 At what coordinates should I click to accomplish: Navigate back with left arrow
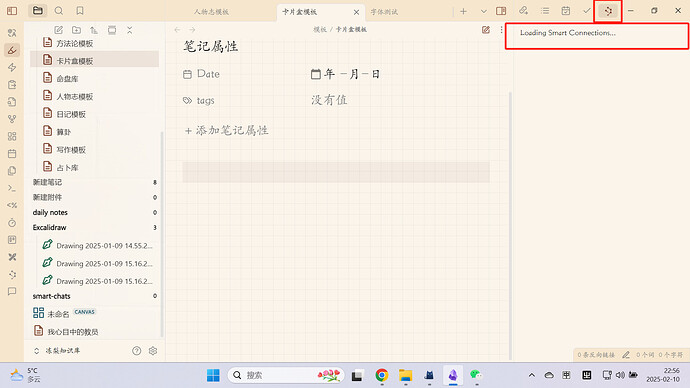tap(177, 30)
